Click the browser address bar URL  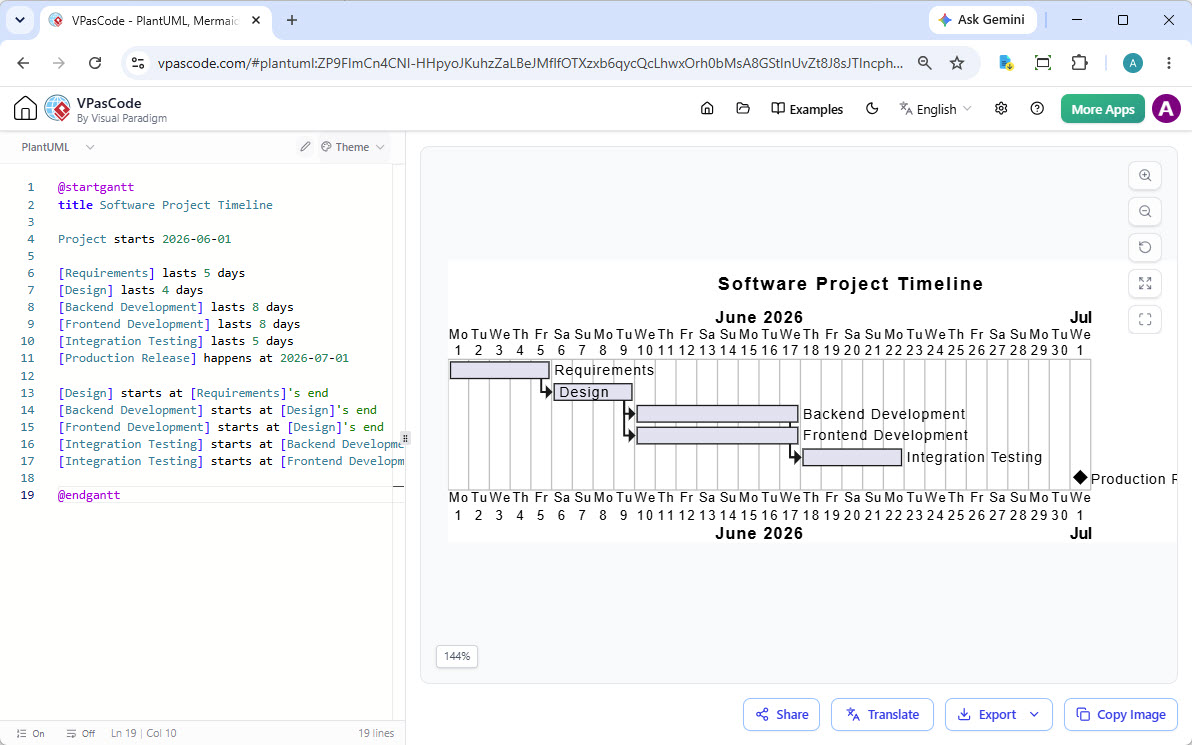coord(531,63)
